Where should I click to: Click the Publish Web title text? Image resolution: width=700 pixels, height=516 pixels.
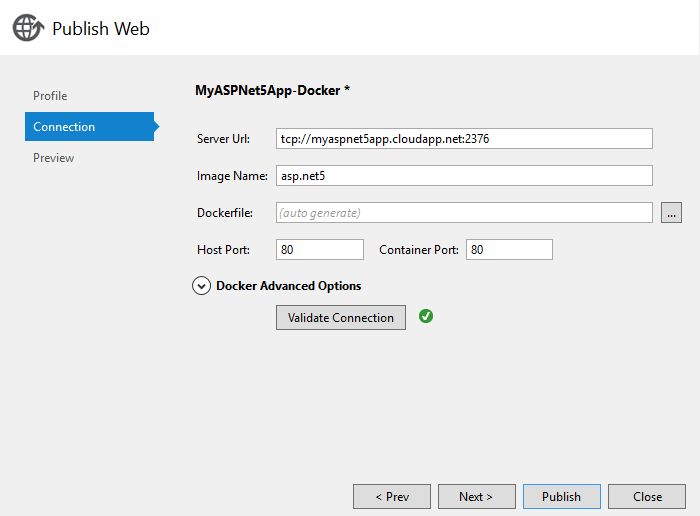click(101, 29)
